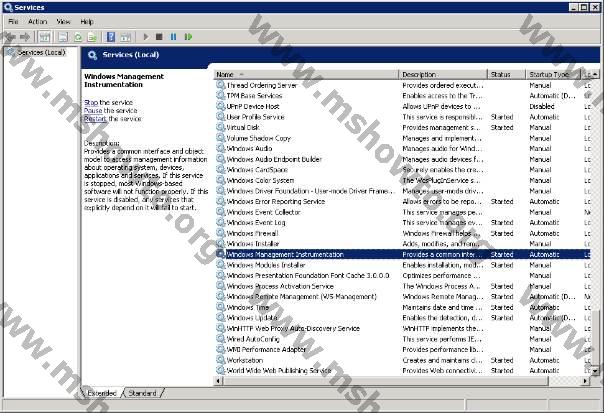
Task: Toggle the Show/Hide Console Tree icon
Action: click(x=45, y=37)
